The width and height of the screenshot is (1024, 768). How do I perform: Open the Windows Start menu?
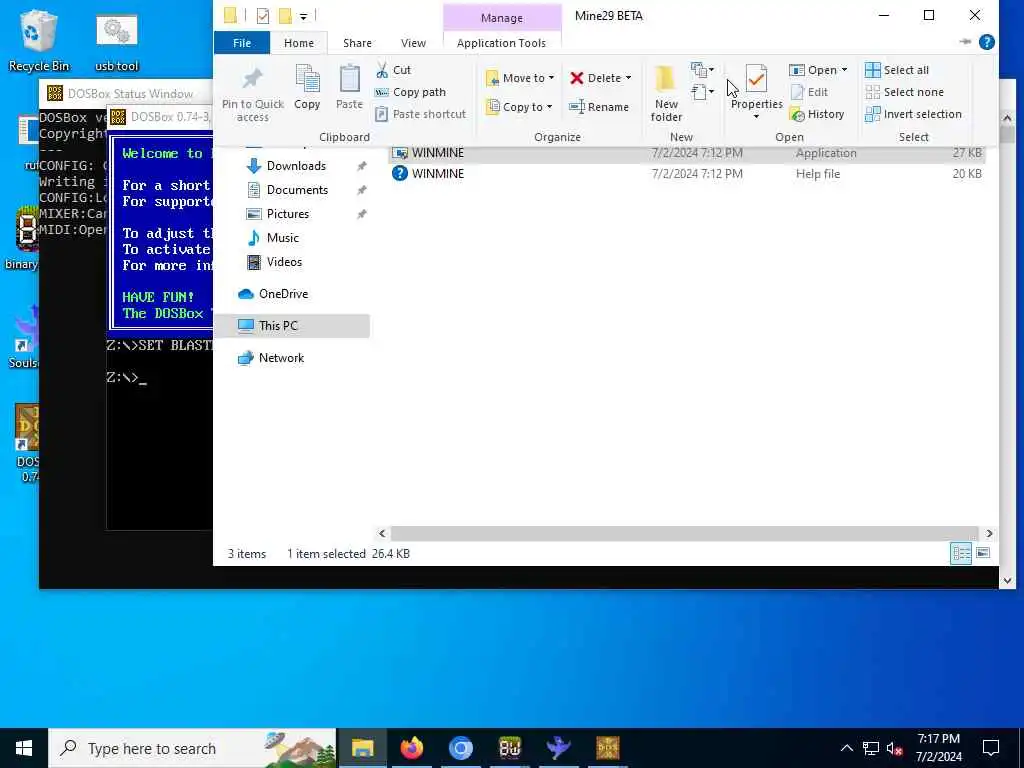[24, 748]
